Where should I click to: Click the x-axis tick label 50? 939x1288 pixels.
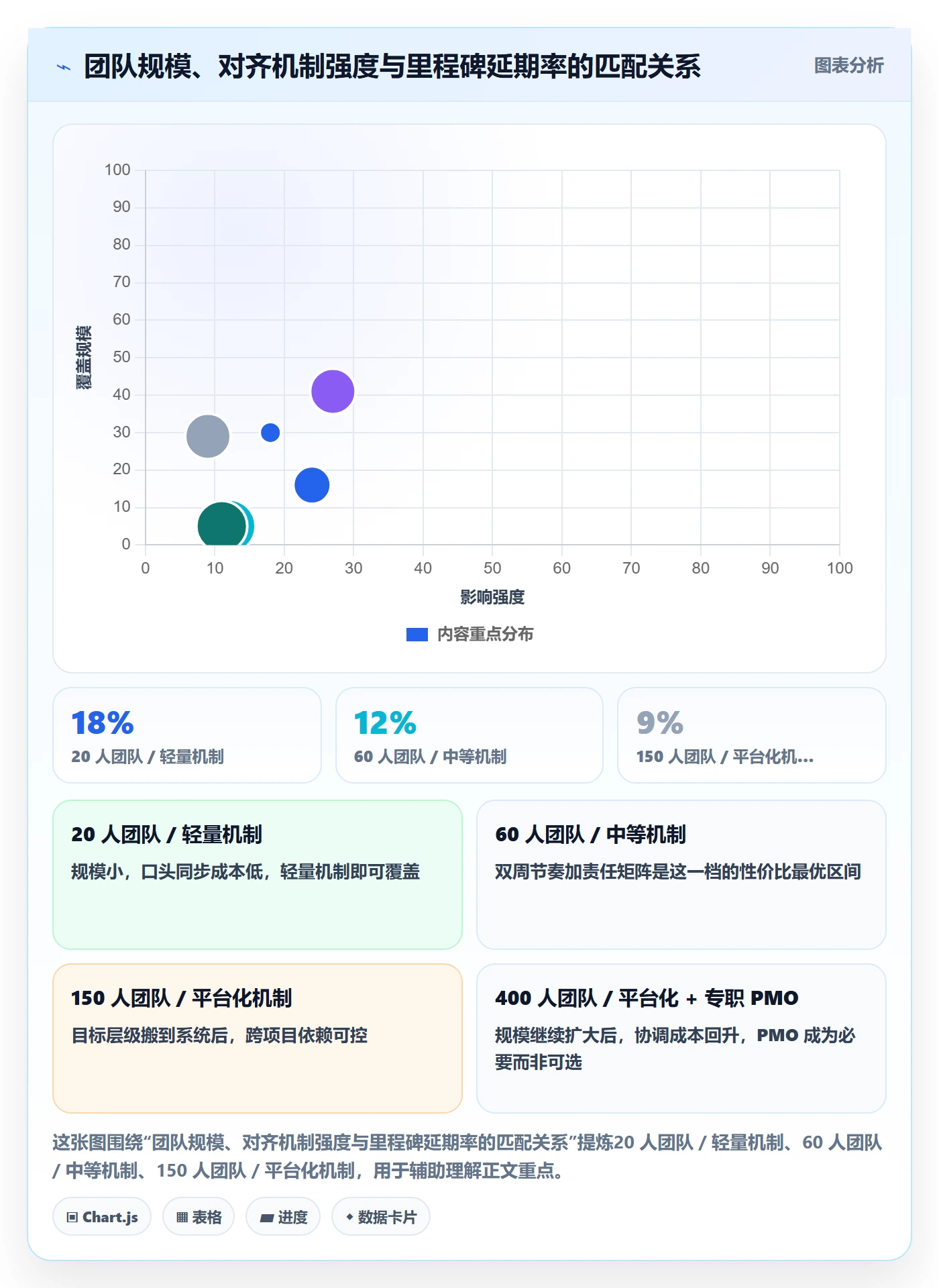pyautogui.click(x=492, y=568)
